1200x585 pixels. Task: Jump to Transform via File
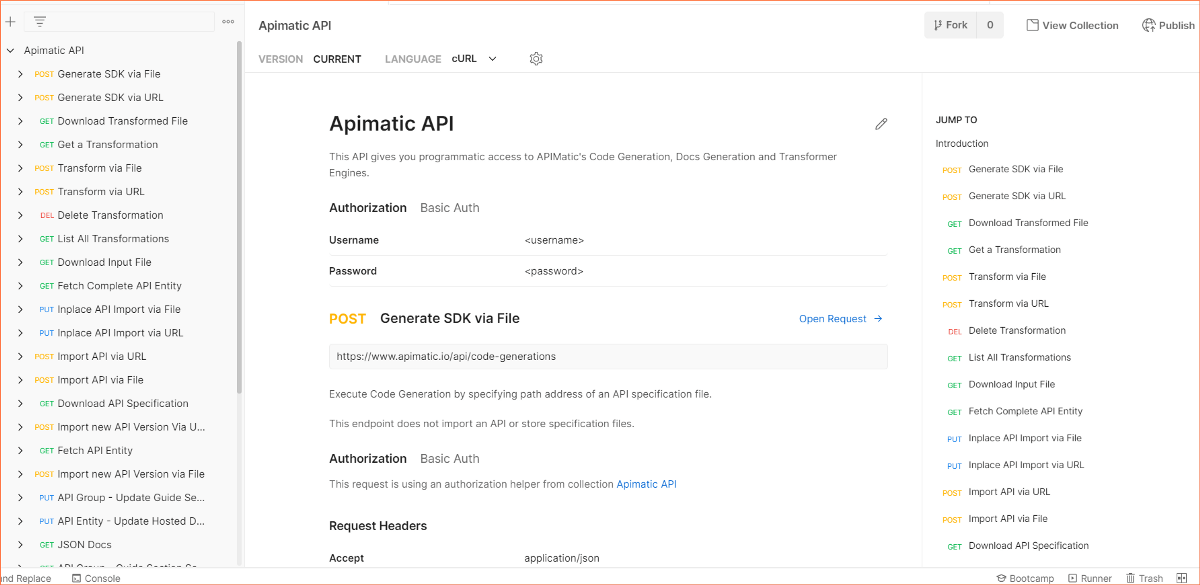(1007, 277)
